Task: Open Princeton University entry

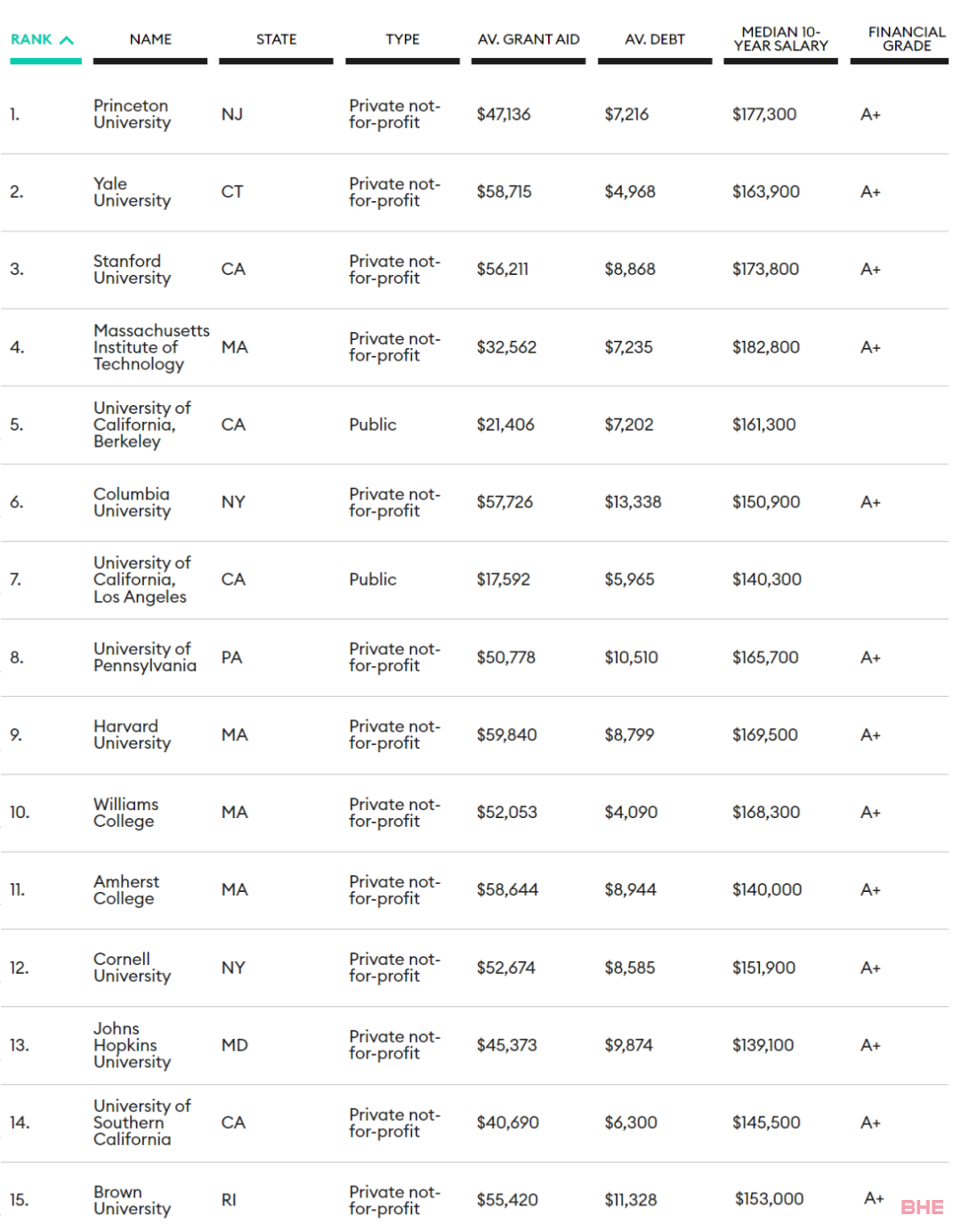Action: tap(132, 114)
